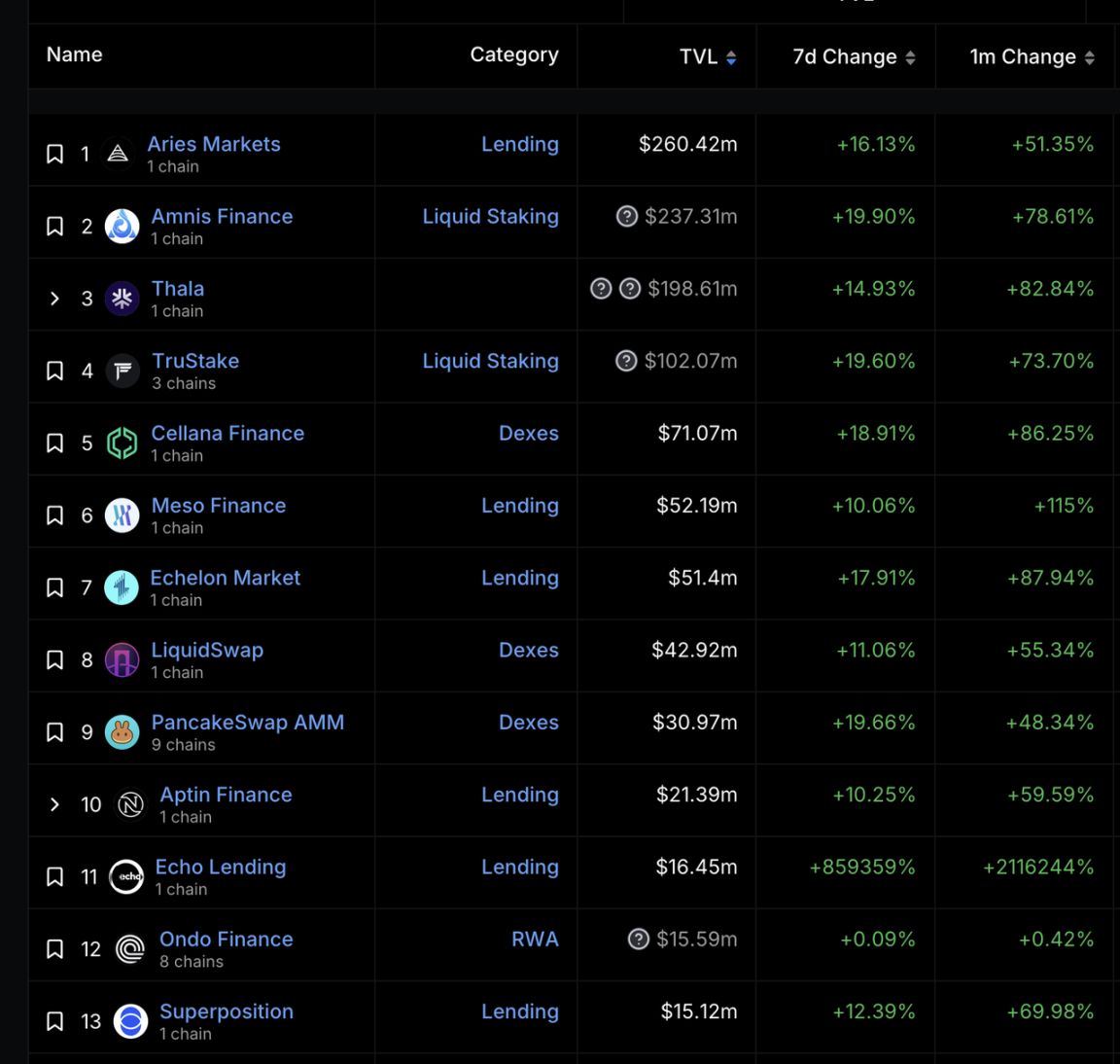
Task: Bookmark Cellana Finance
Action: coord(55,443)
